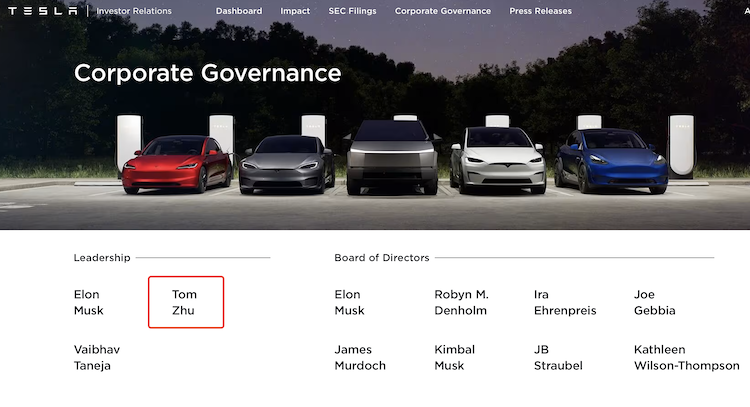View JB Straubel's board bio
The height and width of the screenshot is (407, 750).
[x=558, y=357]
